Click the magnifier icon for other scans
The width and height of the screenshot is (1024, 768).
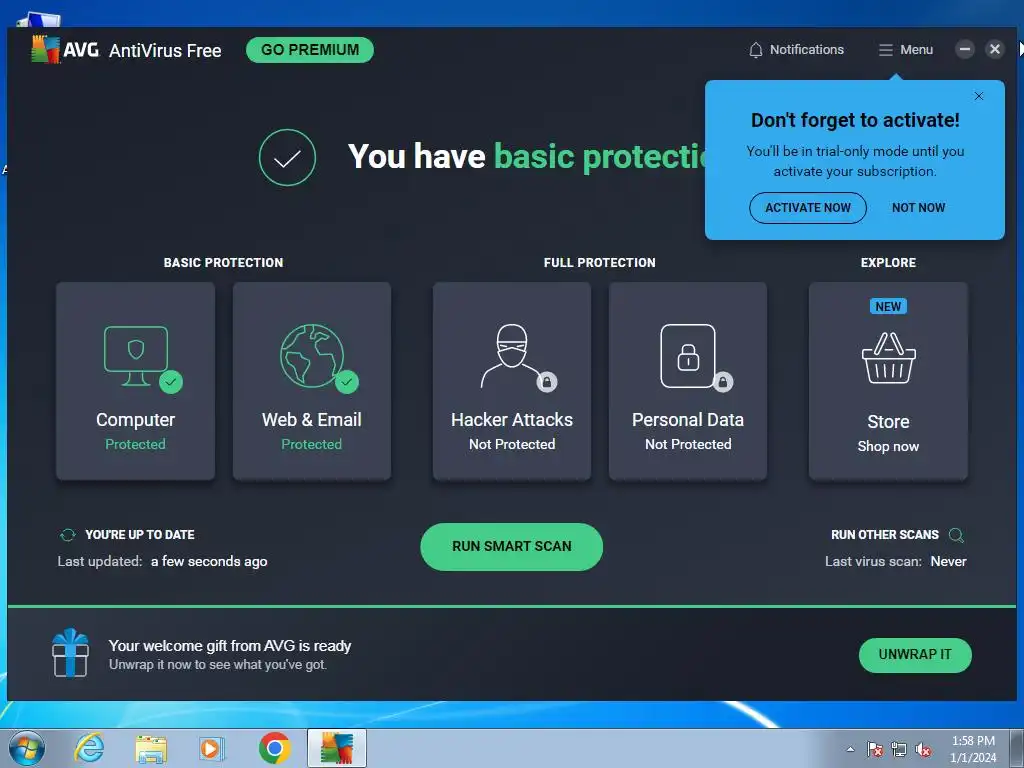tap(956, 536)
